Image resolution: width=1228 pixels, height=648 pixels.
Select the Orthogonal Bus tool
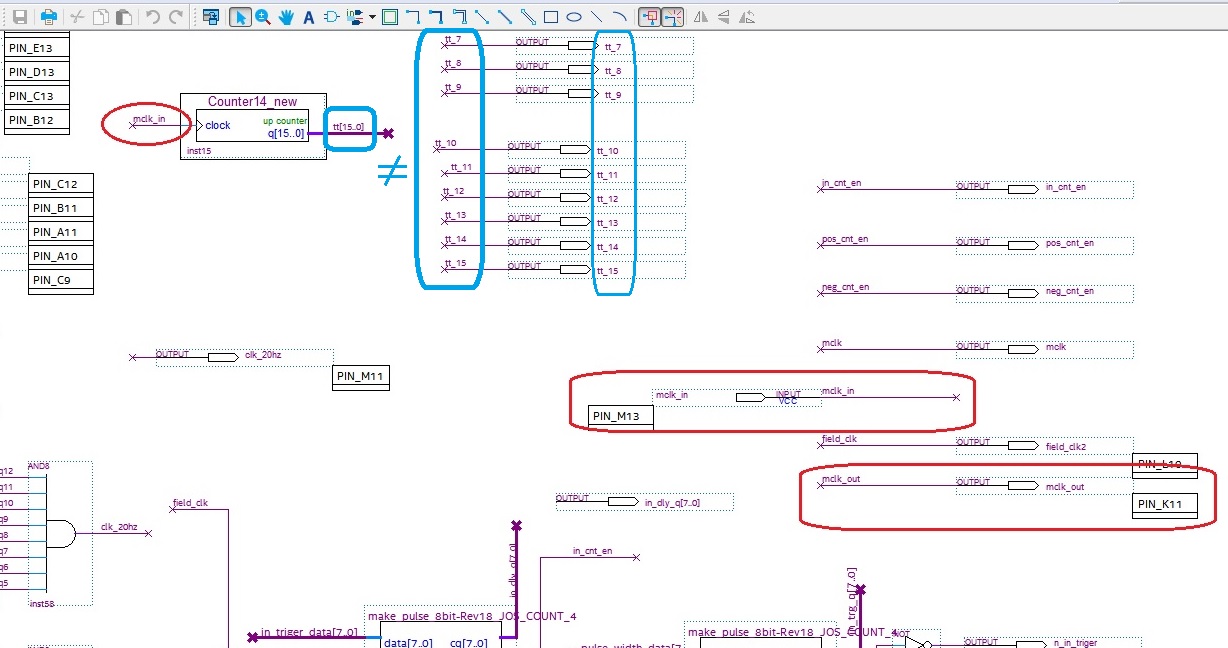[x=436, y=17]
